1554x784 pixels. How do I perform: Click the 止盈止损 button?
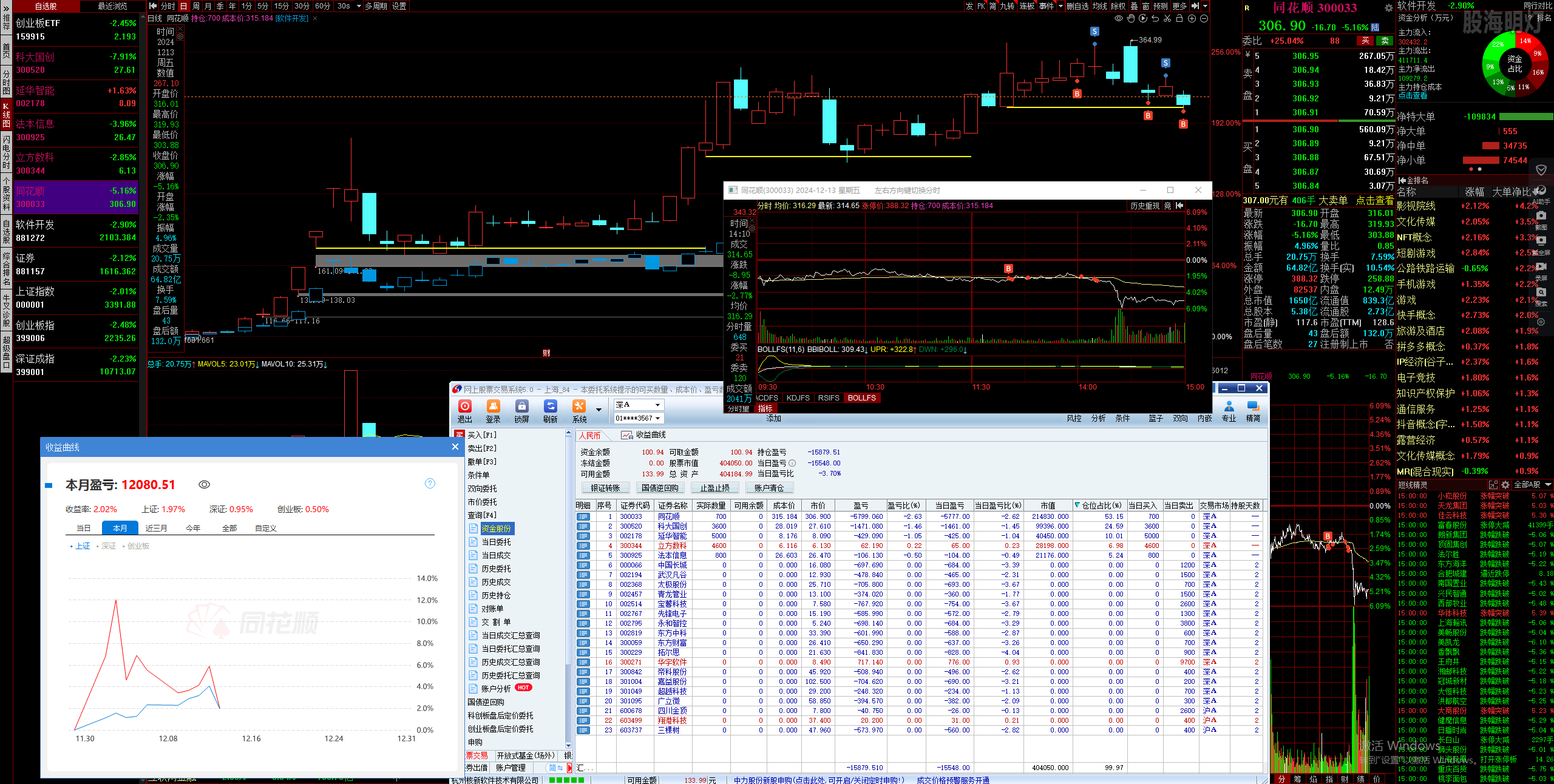pos(715,488)
